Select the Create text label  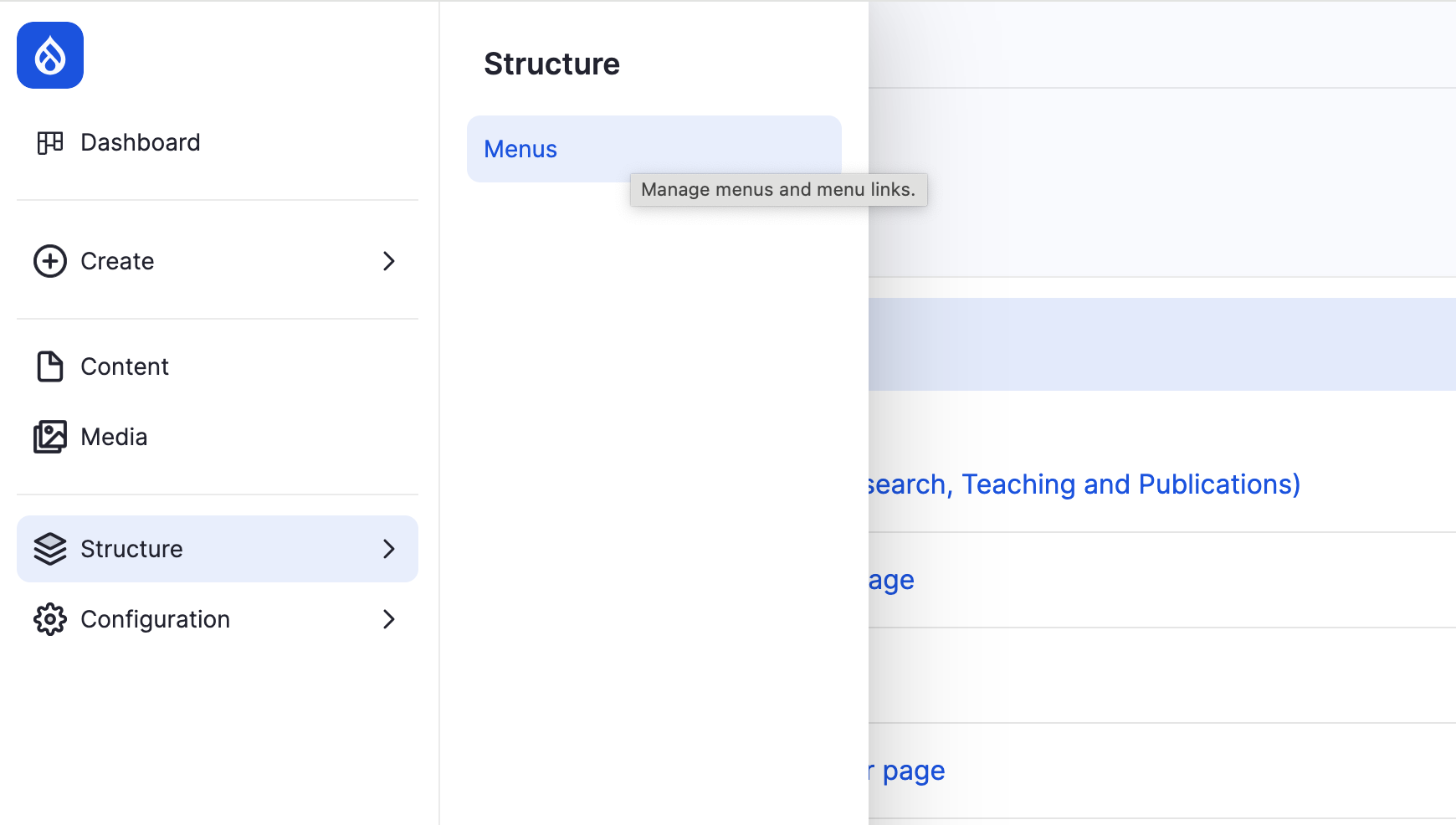117,261
